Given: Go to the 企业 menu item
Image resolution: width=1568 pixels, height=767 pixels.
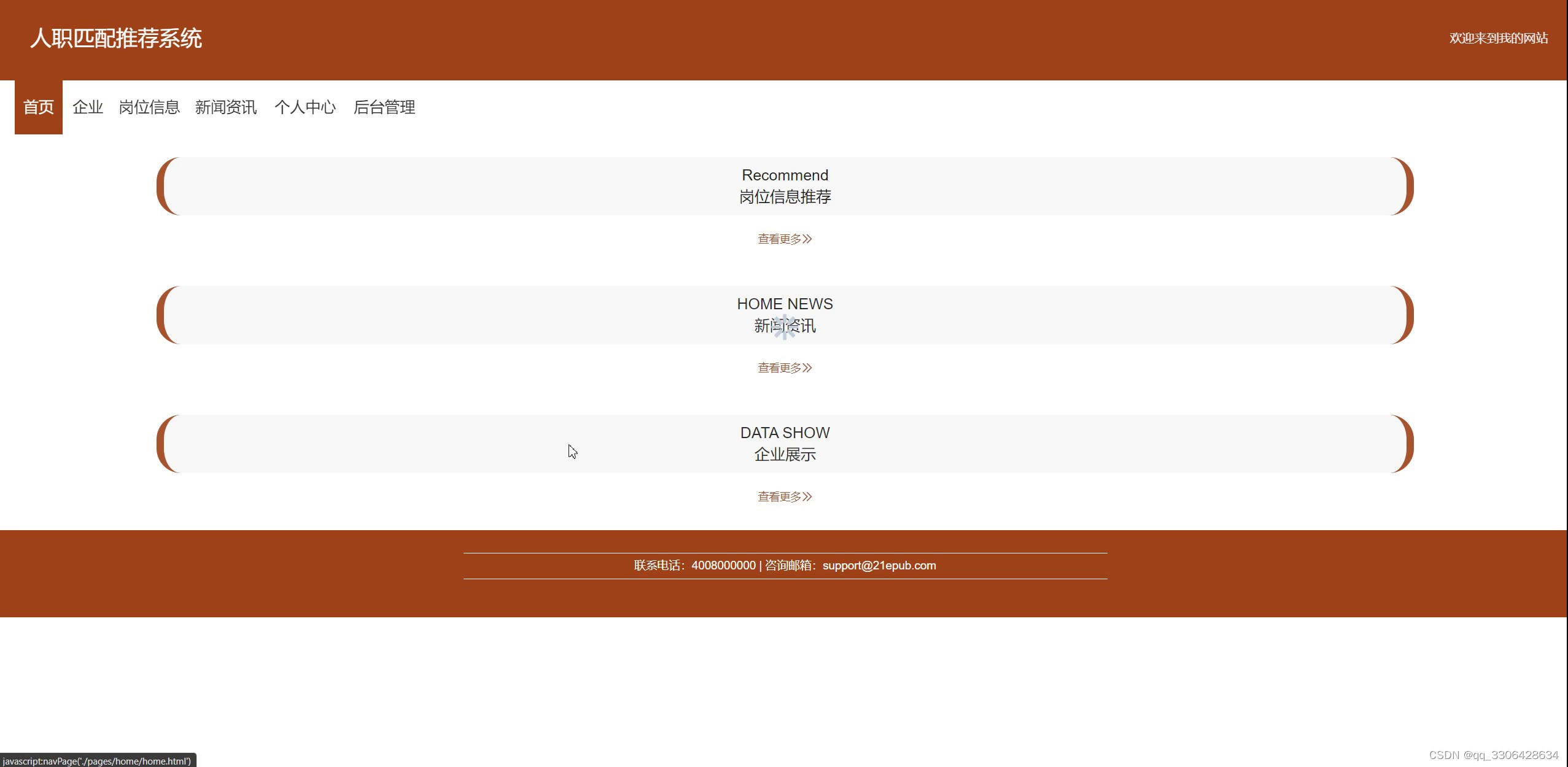Looking at the screenshot, I should (87, 107).
